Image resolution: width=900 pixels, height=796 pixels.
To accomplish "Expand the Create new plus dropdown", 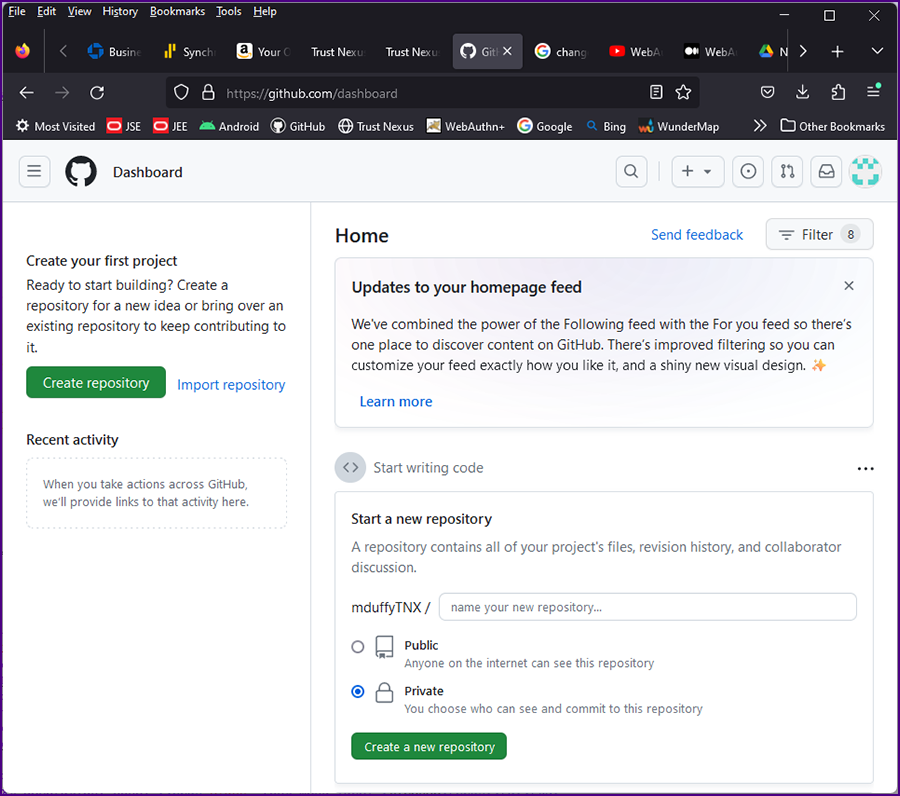I will 697,172.
